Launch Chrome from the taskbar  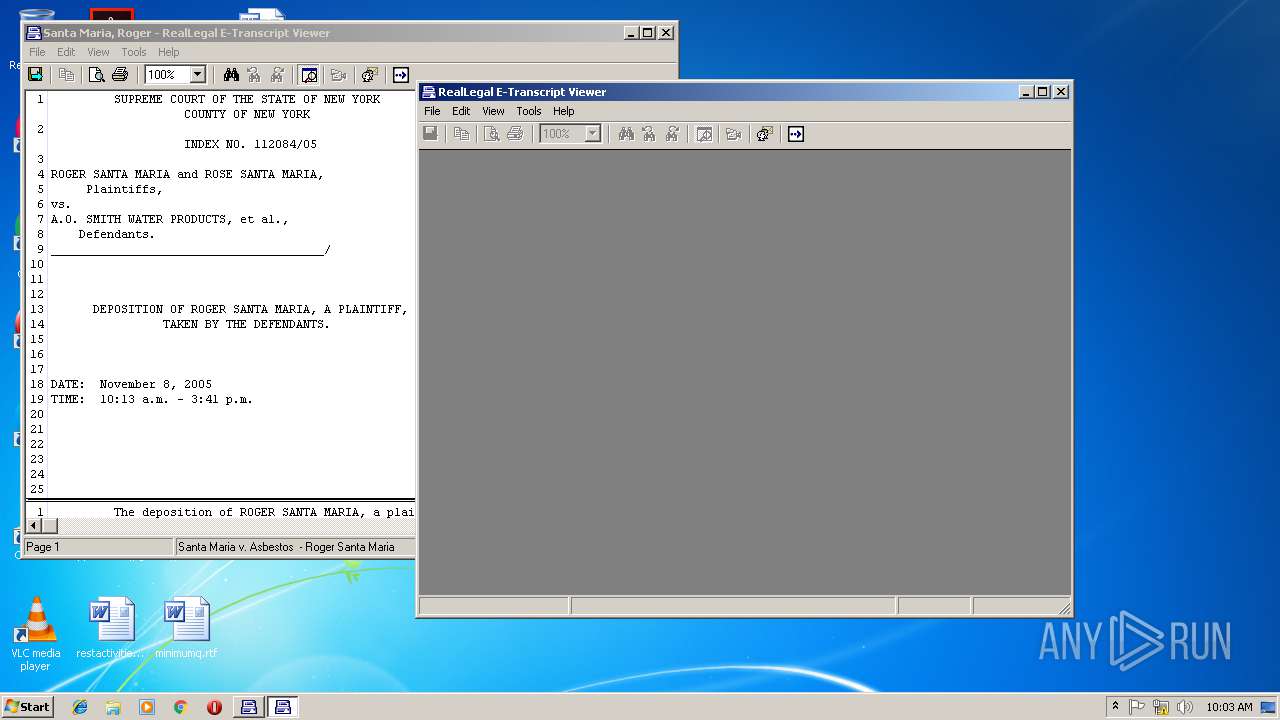181,707
